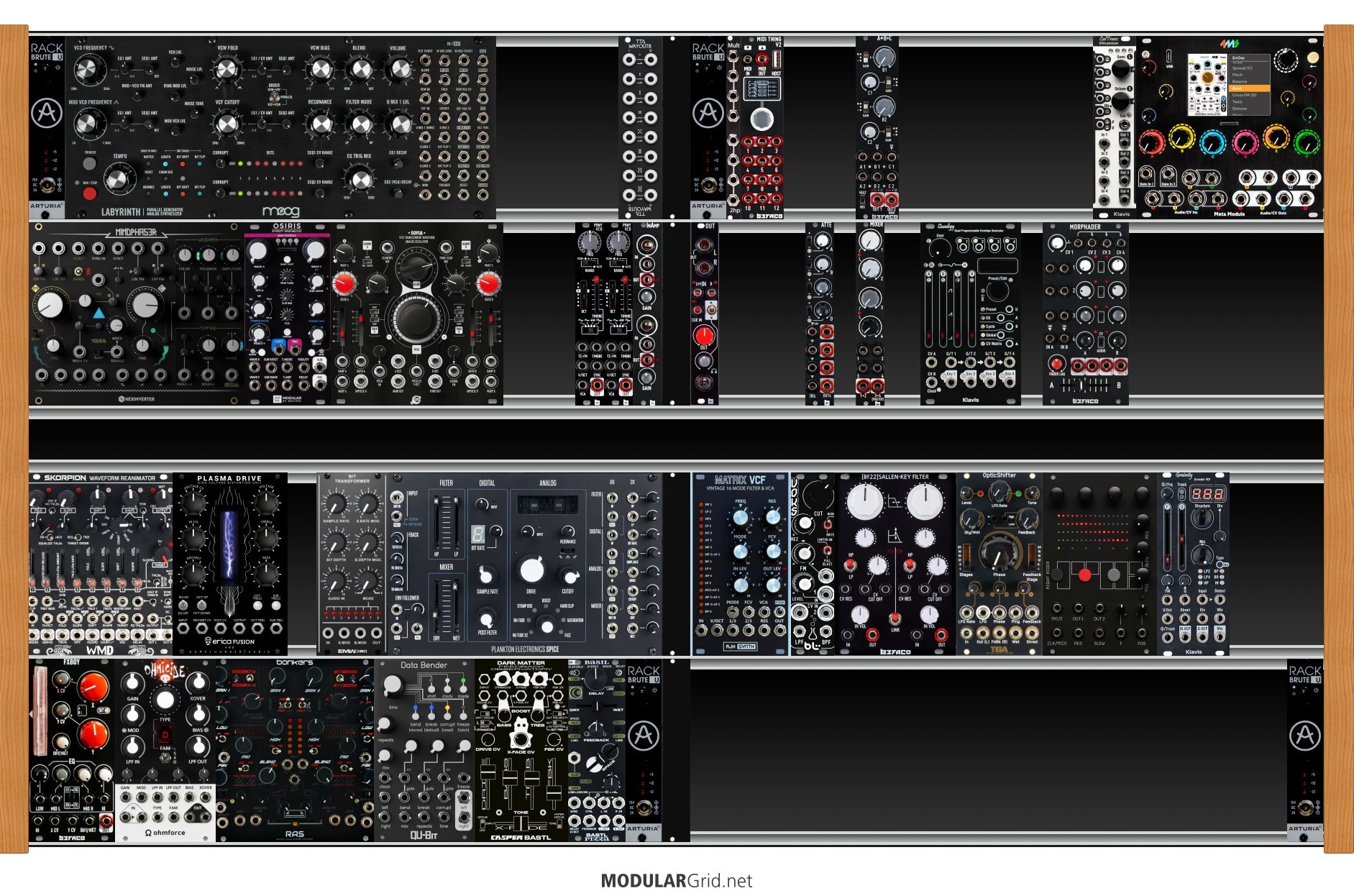Select the WMD Skorpion Waveform Reanimator module

[101, 564]
